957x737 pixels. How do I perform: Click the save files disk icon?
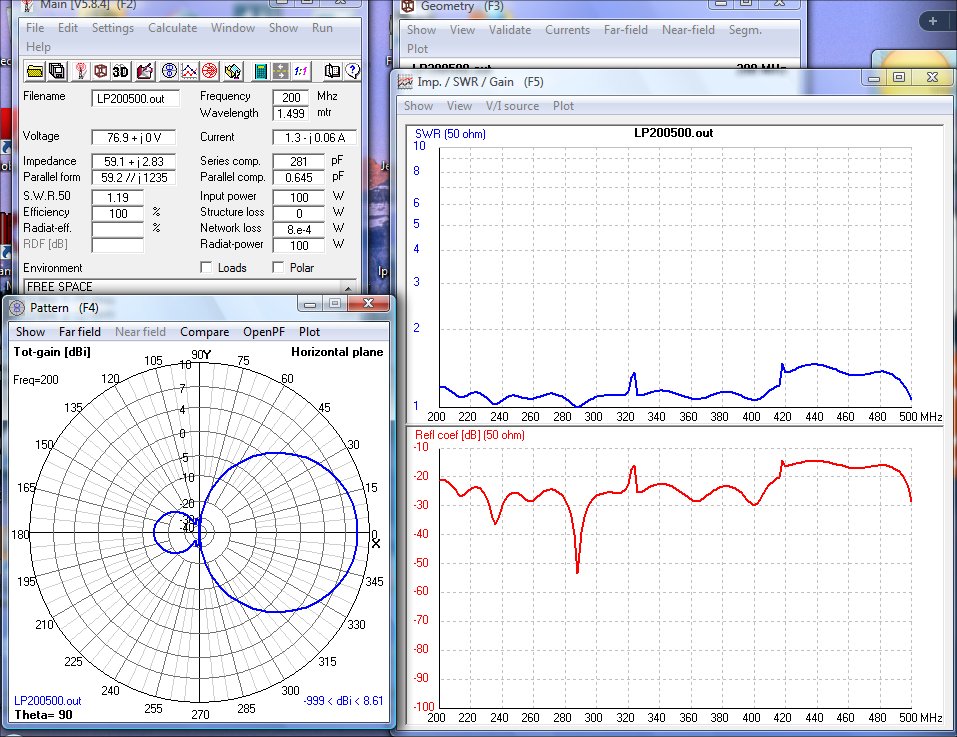(56, 71)
